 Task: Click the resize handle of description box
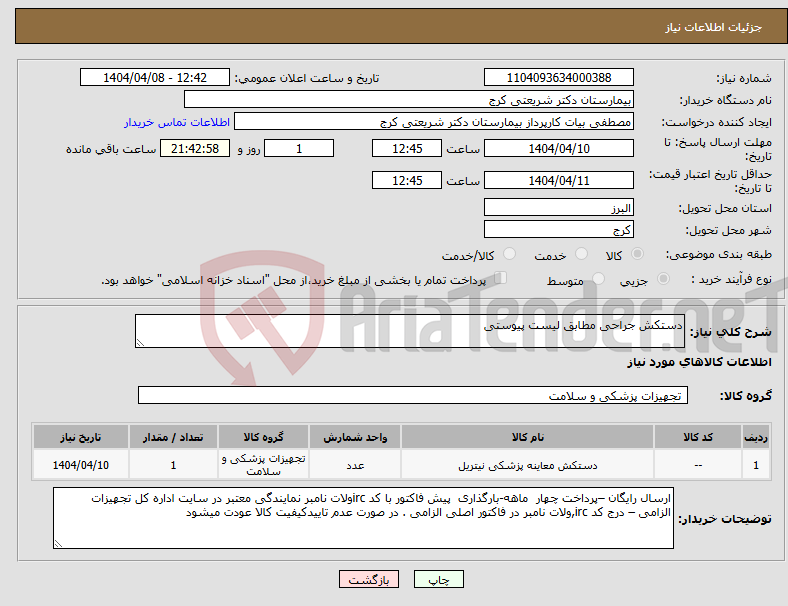click(140, 343)
